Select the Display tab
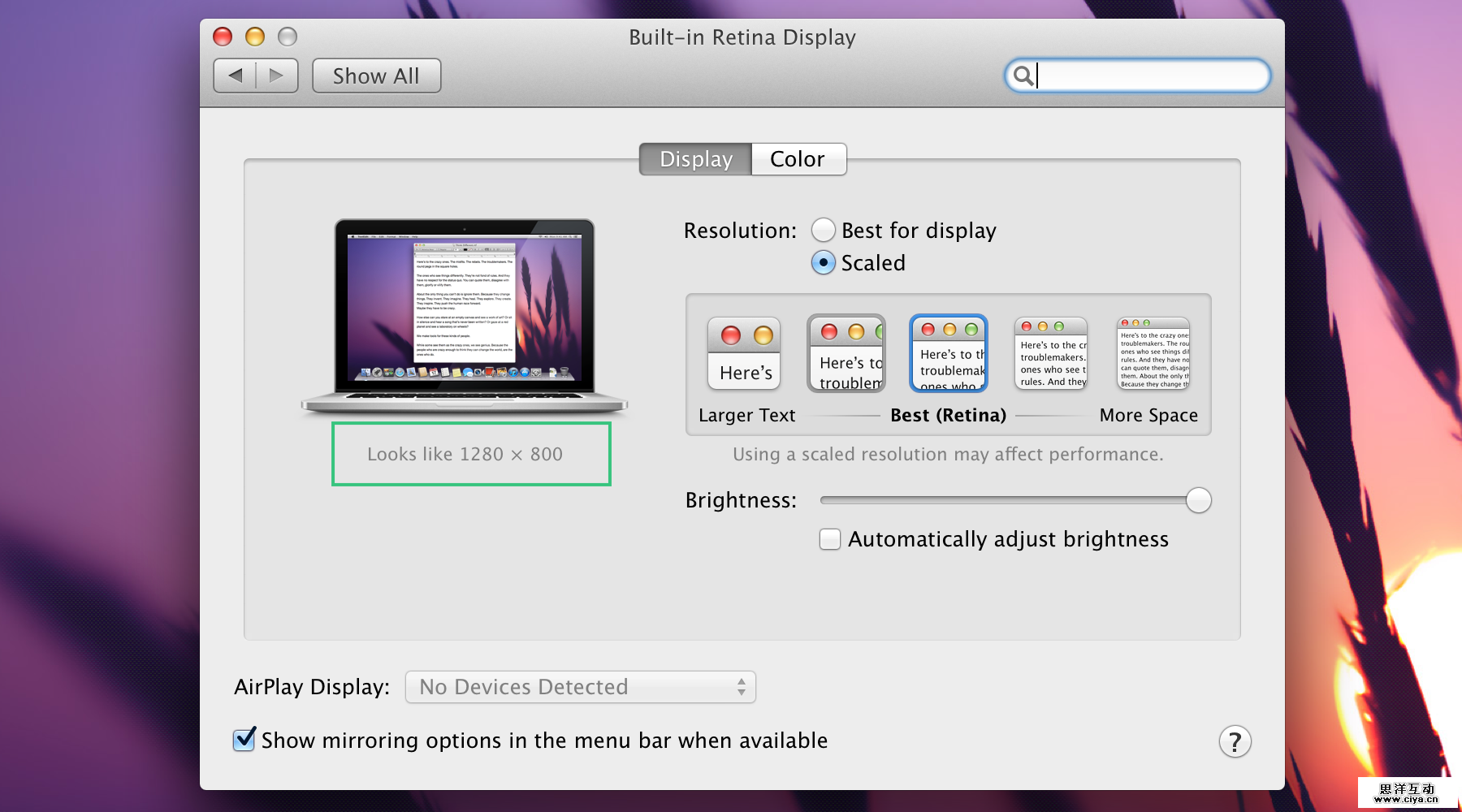The height and width of the screenshot is (812, 1462). tap(696, 159)
